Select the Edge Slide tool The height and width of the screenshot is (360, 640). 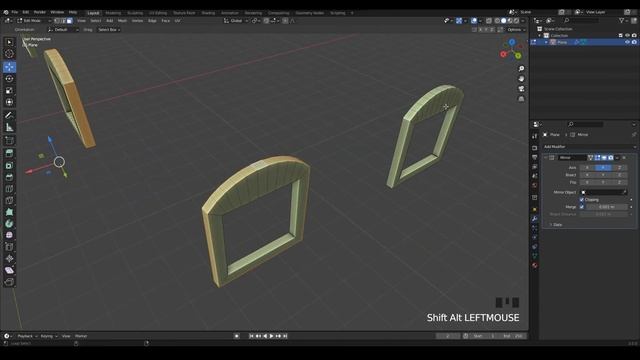click(x=9, y=247)
